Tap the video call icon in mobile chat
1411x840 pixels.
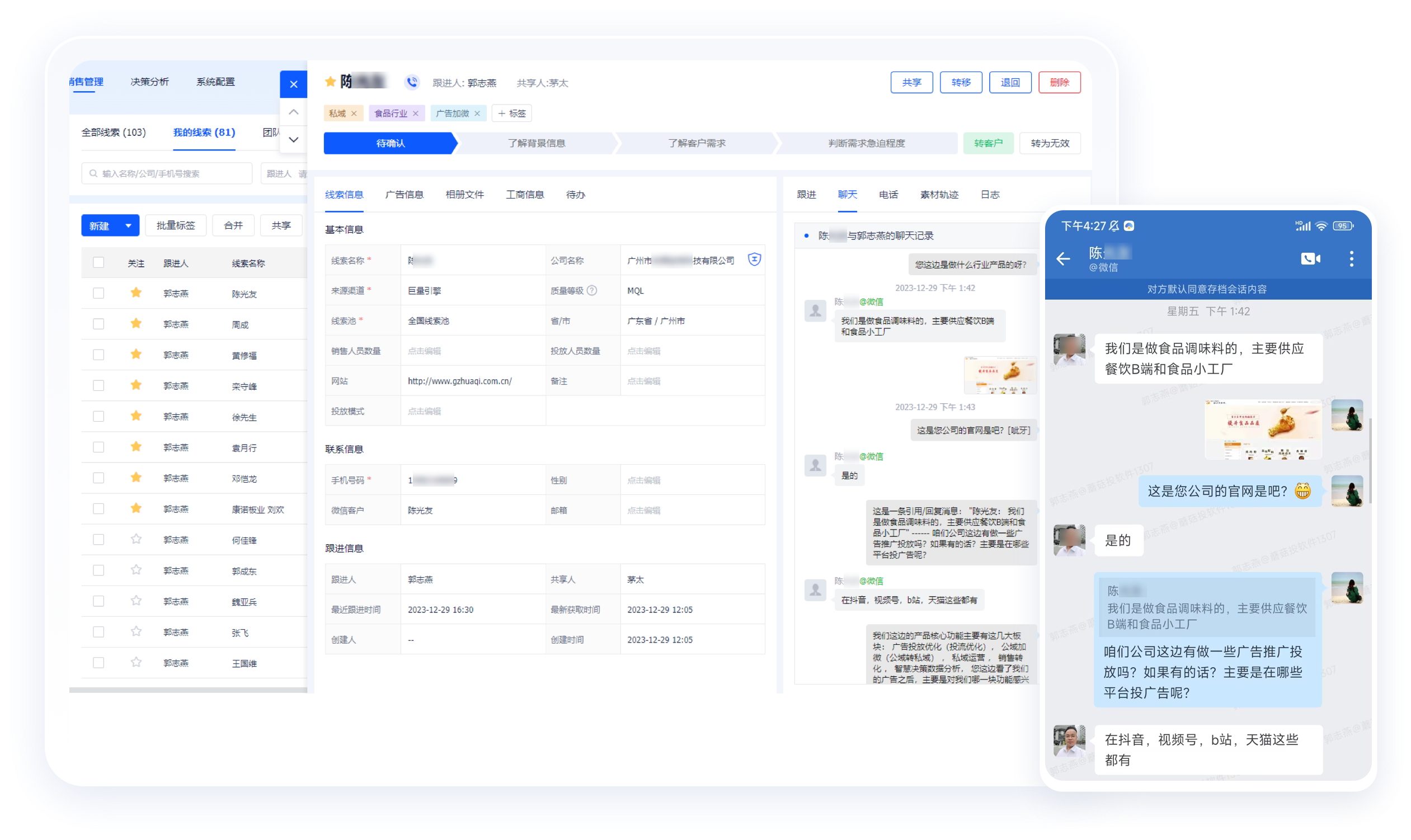[1310, 259]
